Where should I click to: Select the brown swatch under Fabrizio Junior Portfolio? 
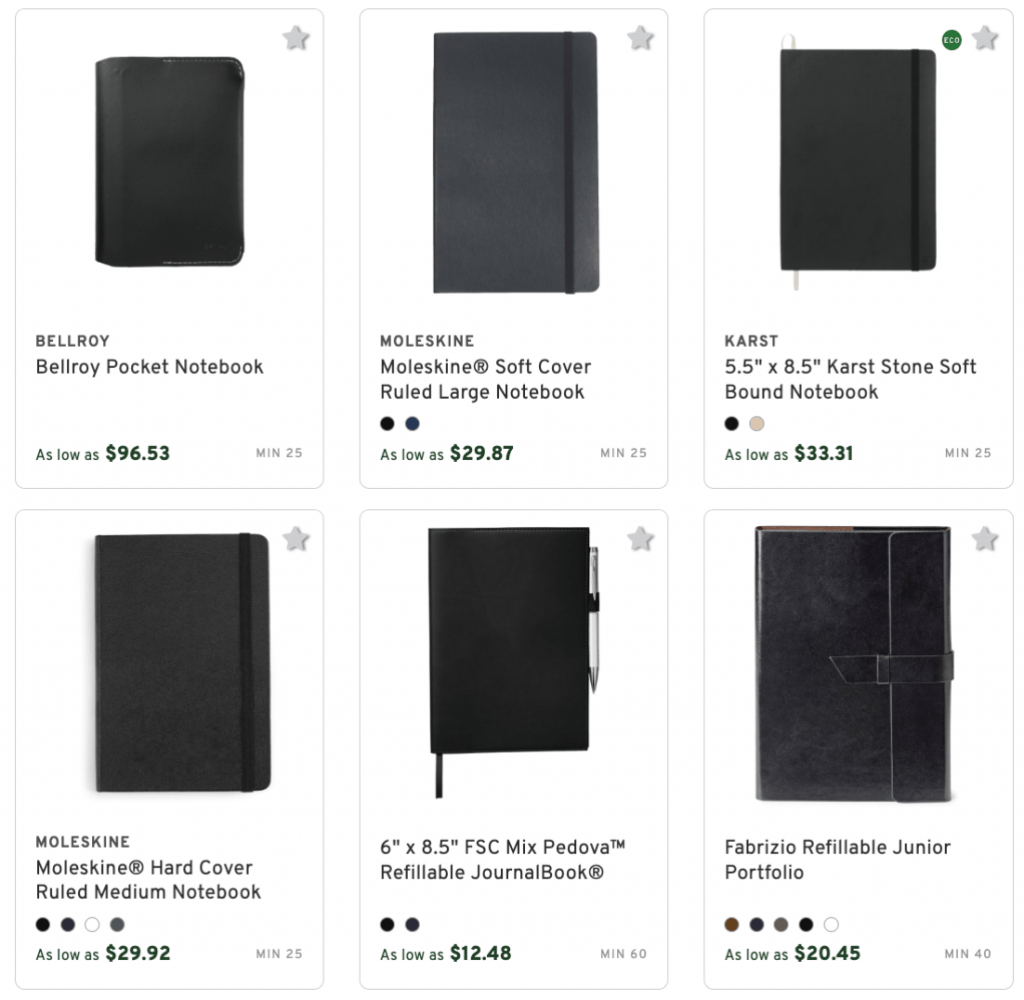coord(731,925)
